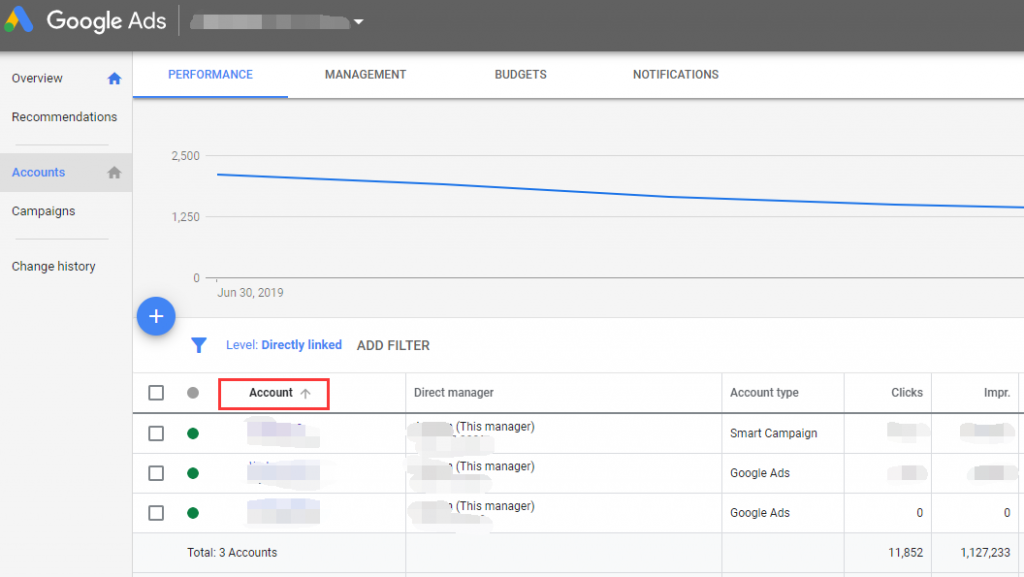The width and height of the screenshot is (1024, 577).
Task: Click the Jun 30, 2019 chart date label
Action: click(x=250, y=292)
